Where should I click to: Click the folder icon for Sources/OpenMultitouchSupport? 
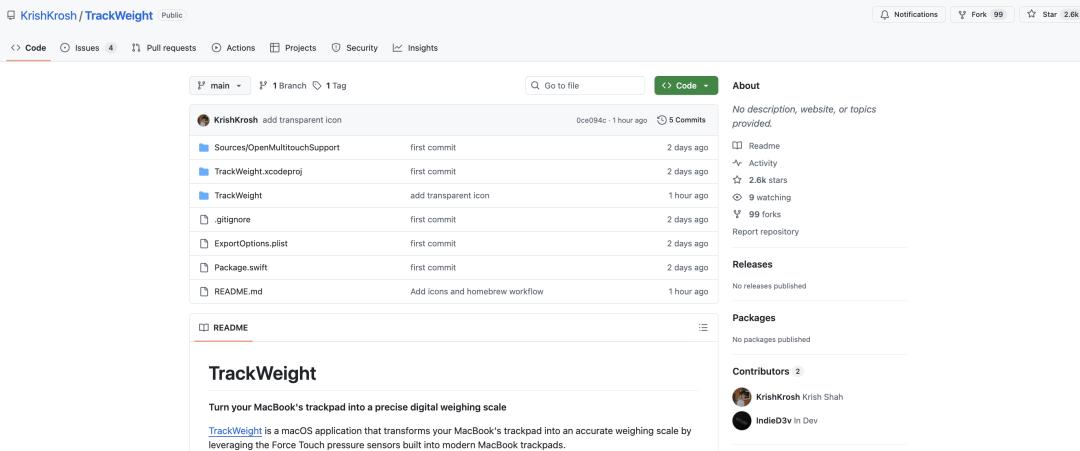click(203, 147)
